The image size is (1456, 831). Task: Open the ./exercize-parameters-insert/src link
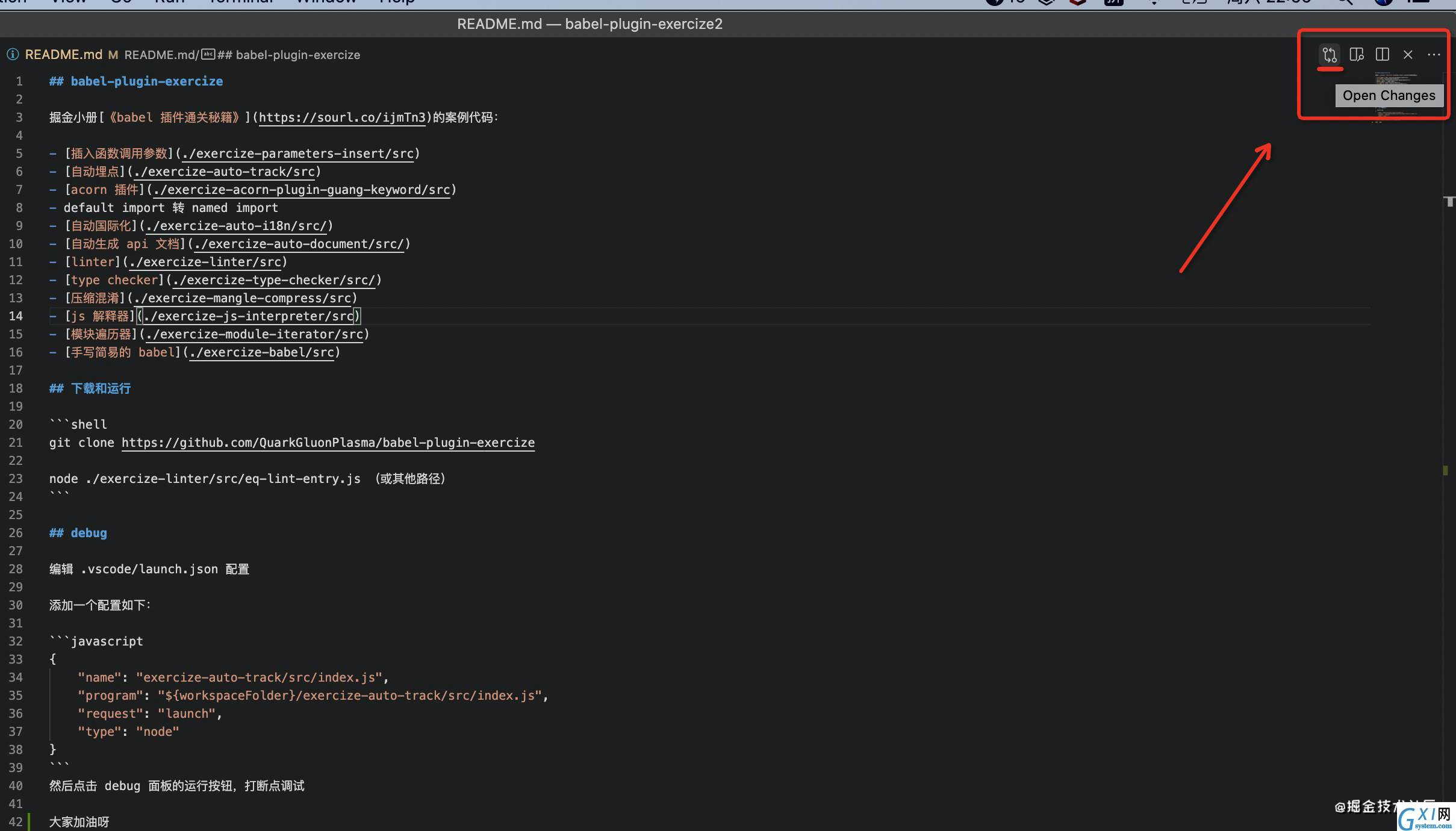click(x=298, y=154)
